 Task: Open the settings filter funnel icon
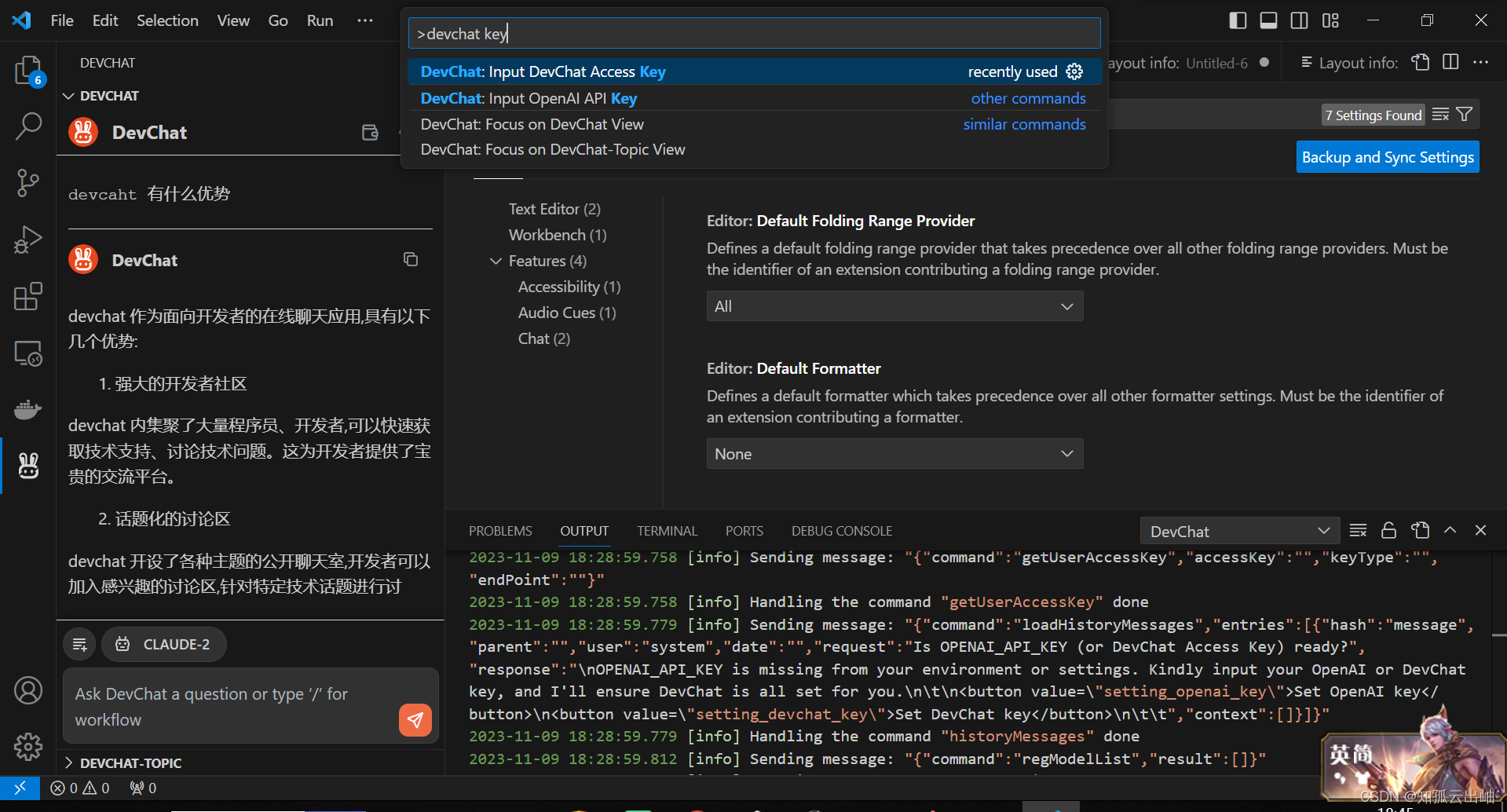point(1465,115)
